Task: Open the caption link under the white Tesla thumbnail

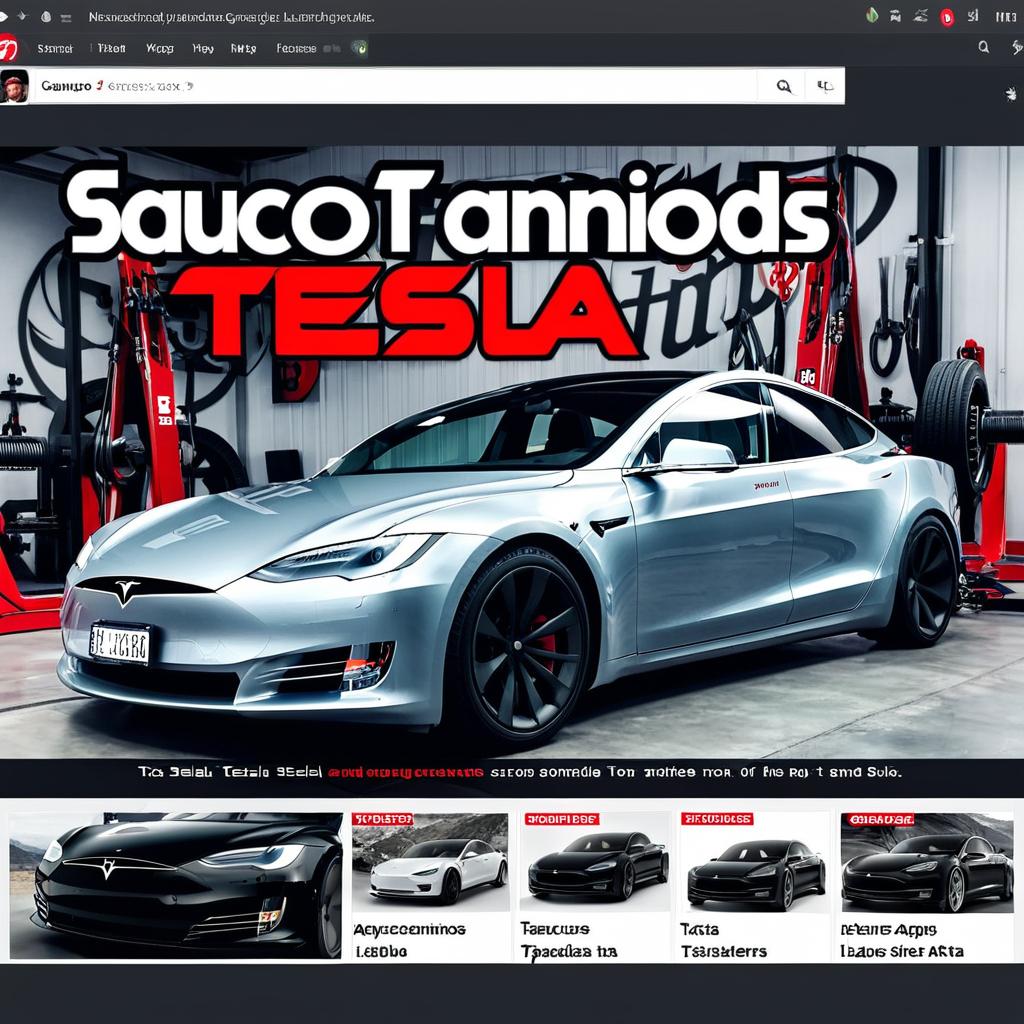Action: pos(409,940)
